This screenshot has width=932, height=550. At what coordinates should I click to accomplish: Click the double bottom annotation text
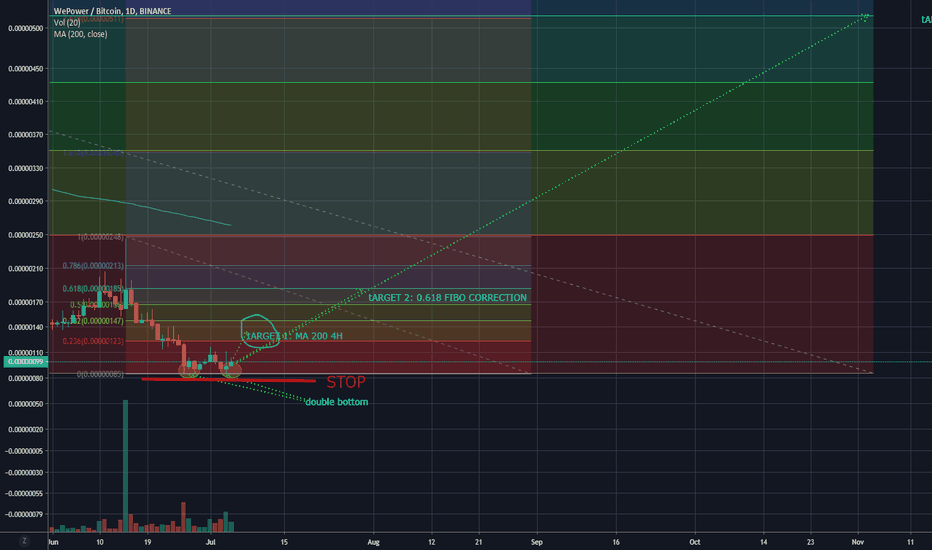coord(336,402)
